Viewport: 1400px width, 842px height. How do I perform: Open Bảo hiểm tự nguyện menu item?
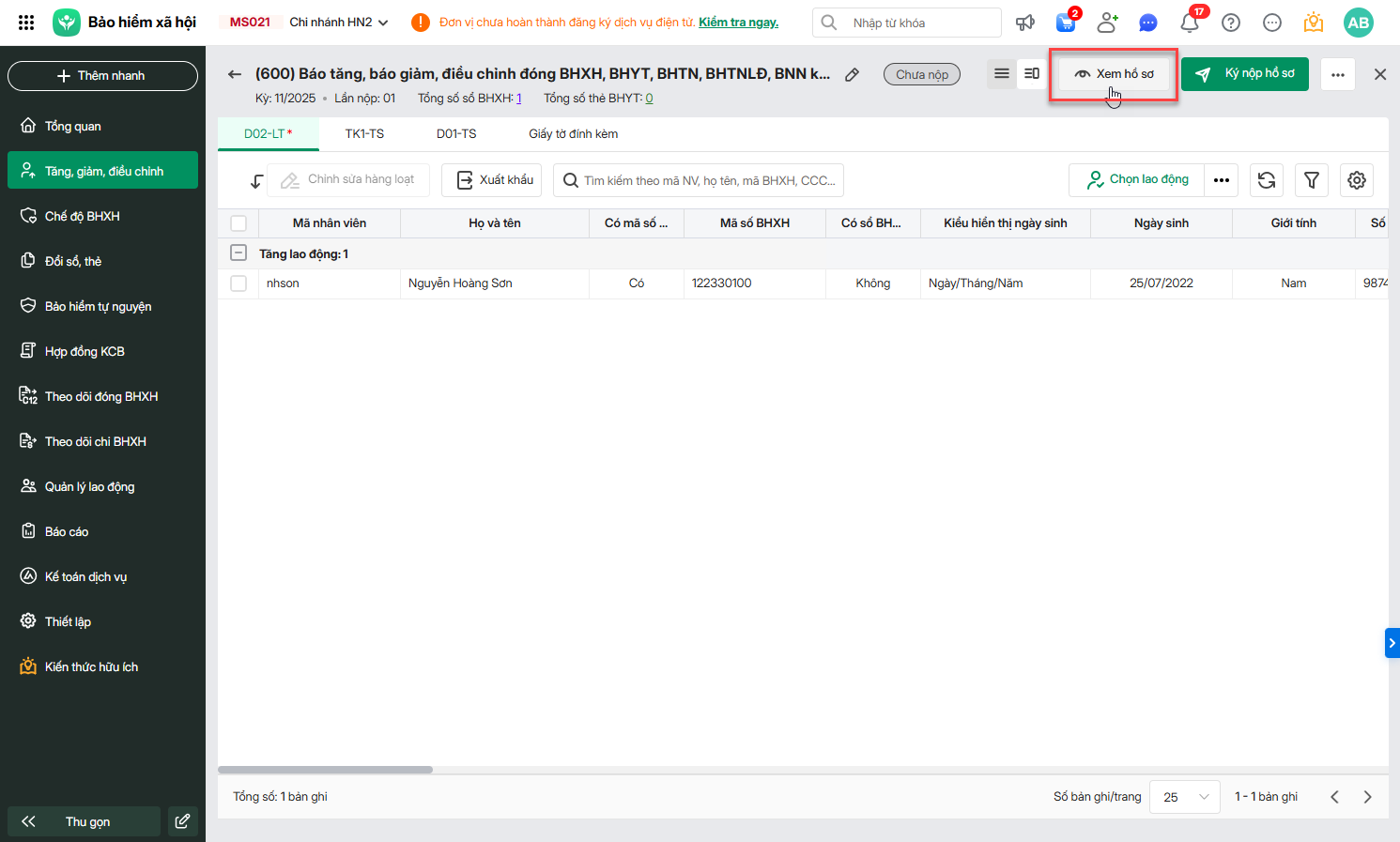tap(102, 306)
